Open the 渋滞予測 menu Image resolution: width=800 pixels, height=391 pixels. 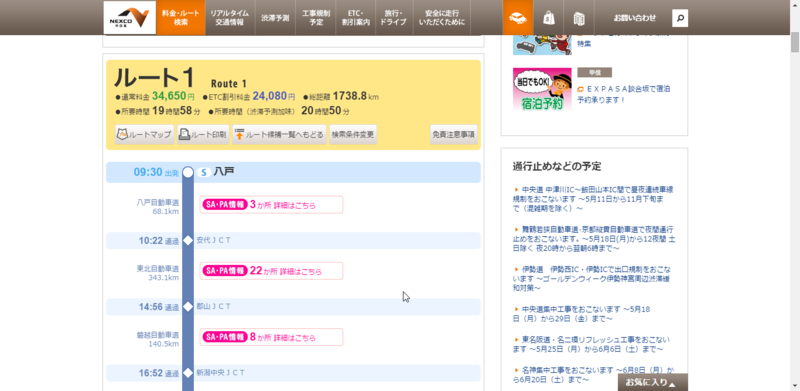coord(275,17)
